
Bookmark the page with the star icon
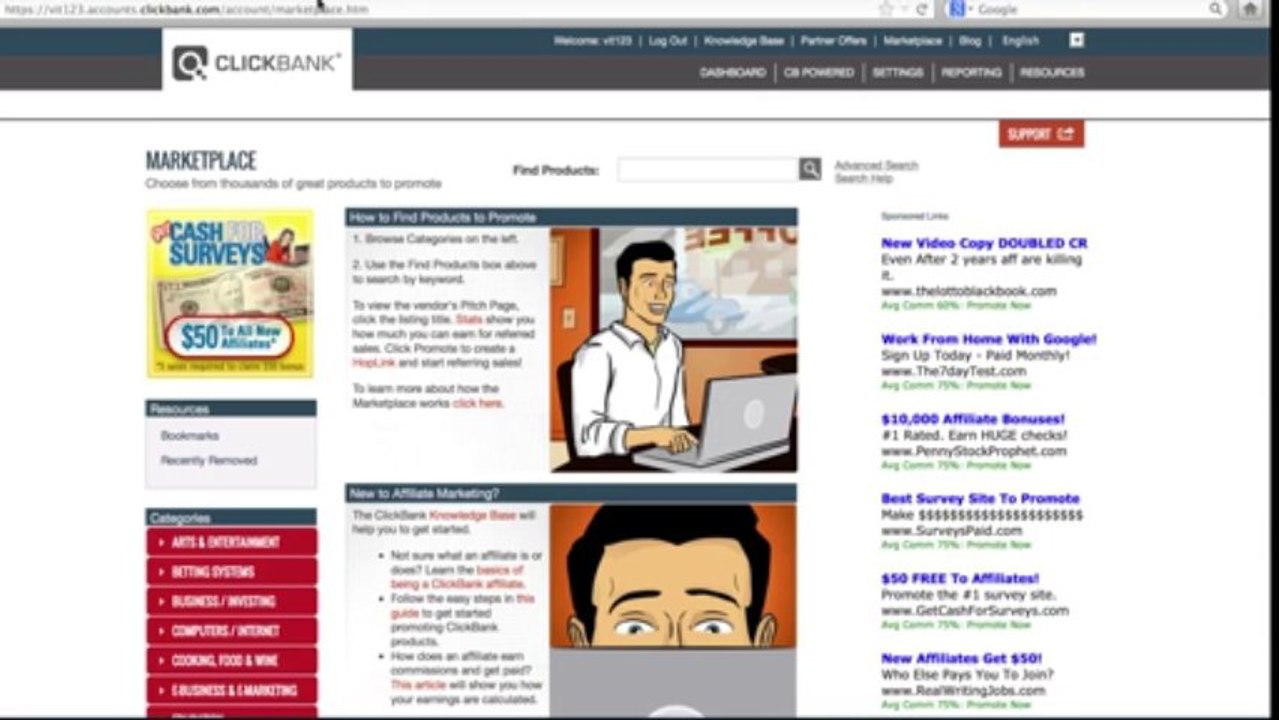[885, 9]
